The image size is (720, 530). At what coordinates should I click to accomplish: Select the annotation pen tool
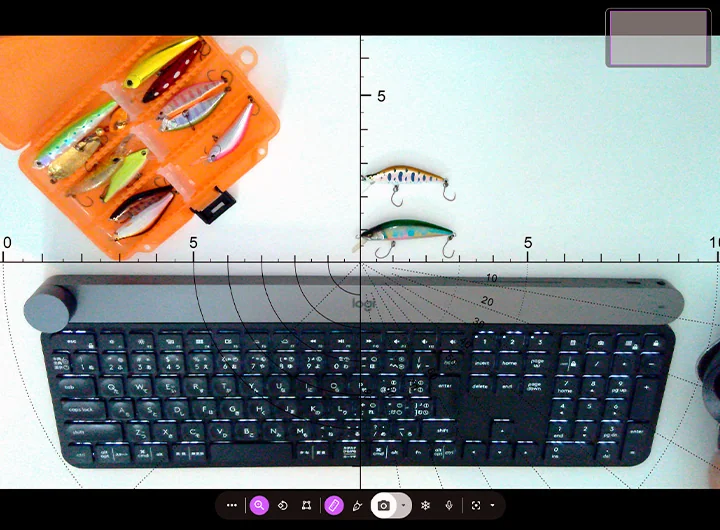click(357, 506)
